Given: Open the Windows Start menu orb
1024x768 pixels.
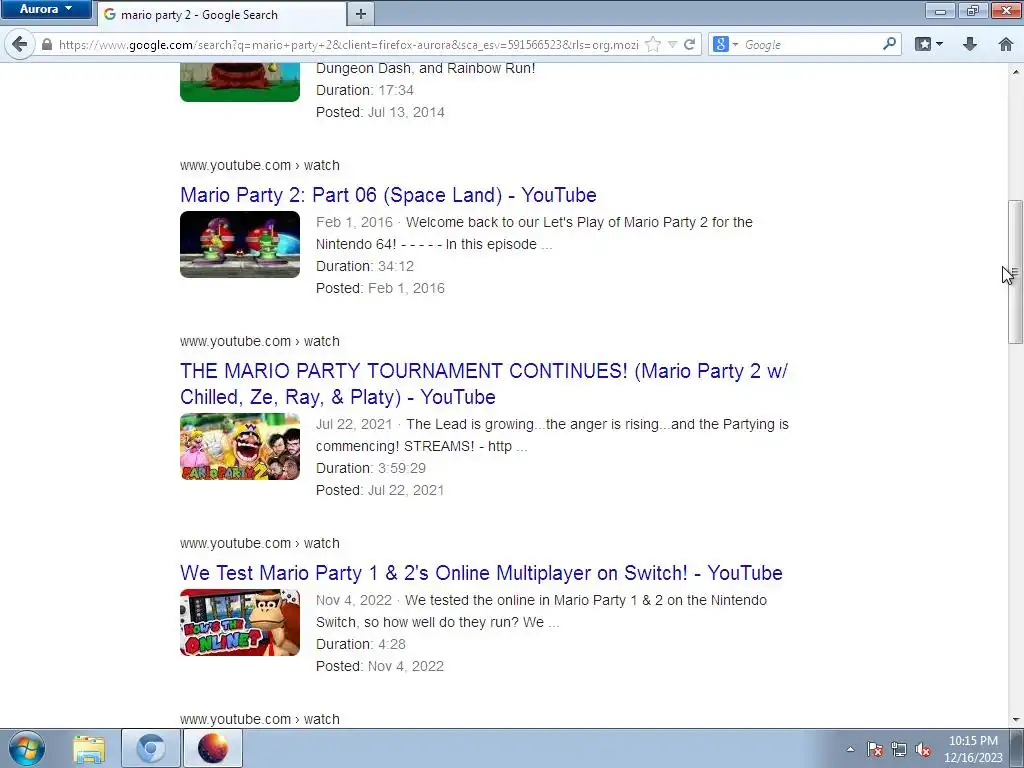Looking at the screenshot, I should click(27, 748).
